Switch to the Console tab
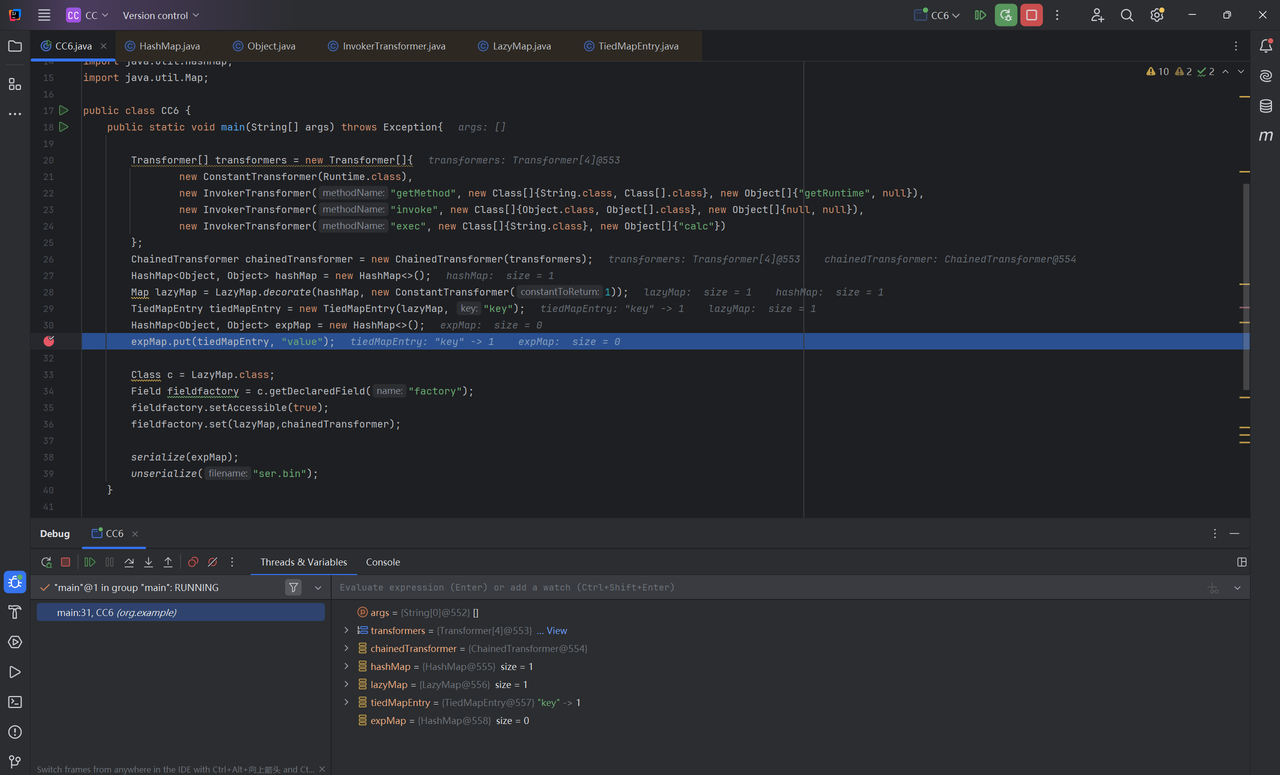 coord(383,562)
